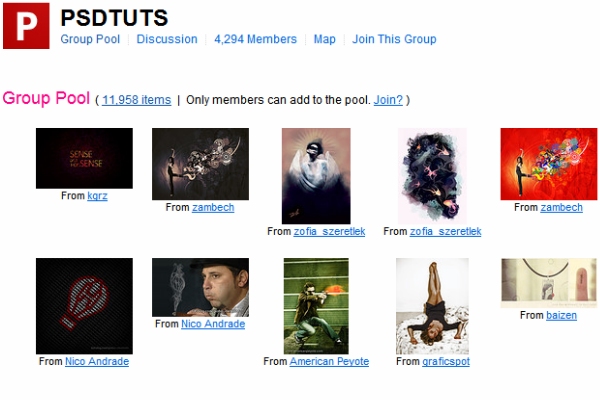Open the Sense thumbnail from kgrz
This screenshot has height=400, width=600.
84,158
